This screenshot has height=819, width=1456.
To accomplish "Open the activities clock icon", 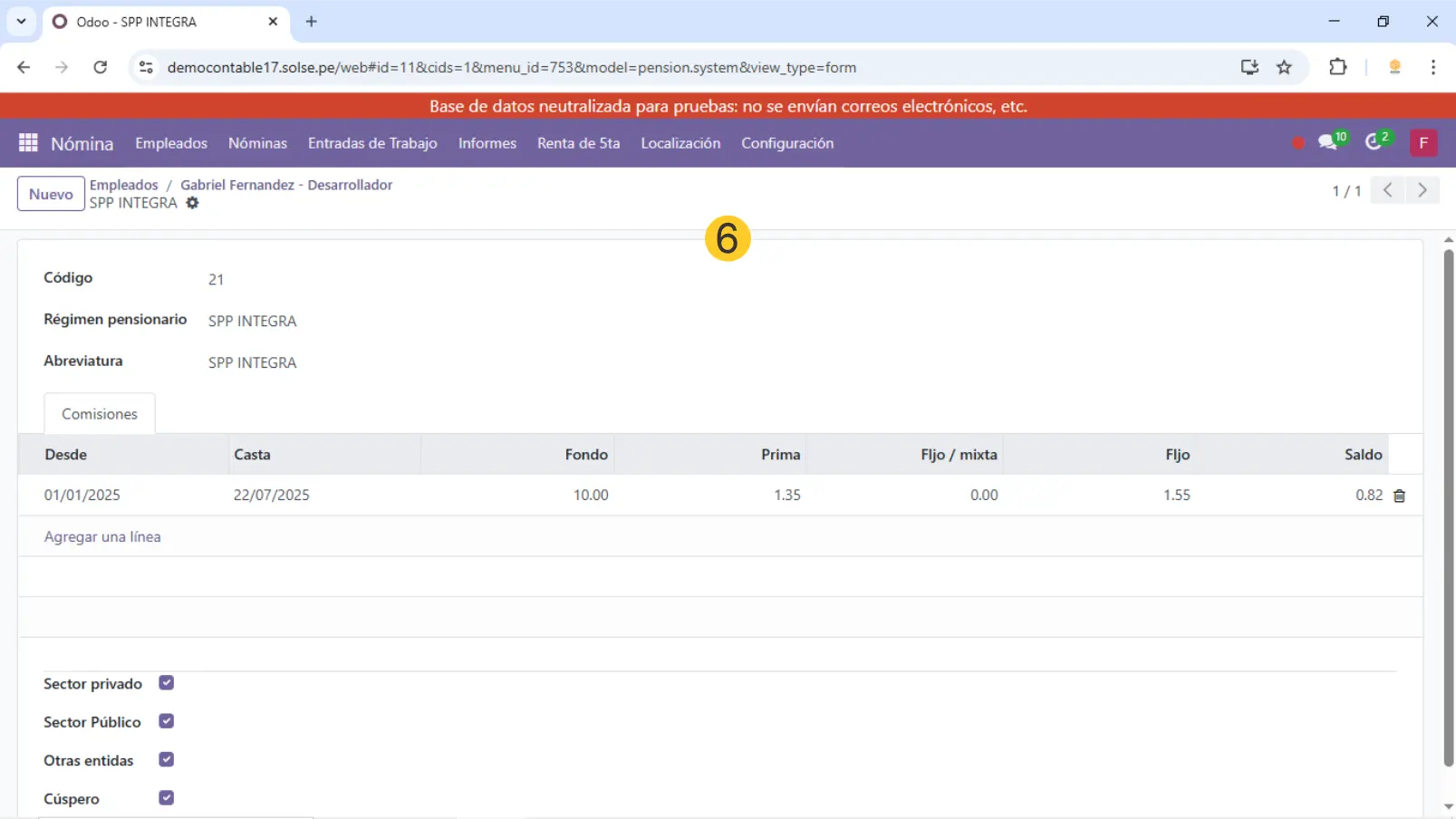I will (x=1374, y=142).
